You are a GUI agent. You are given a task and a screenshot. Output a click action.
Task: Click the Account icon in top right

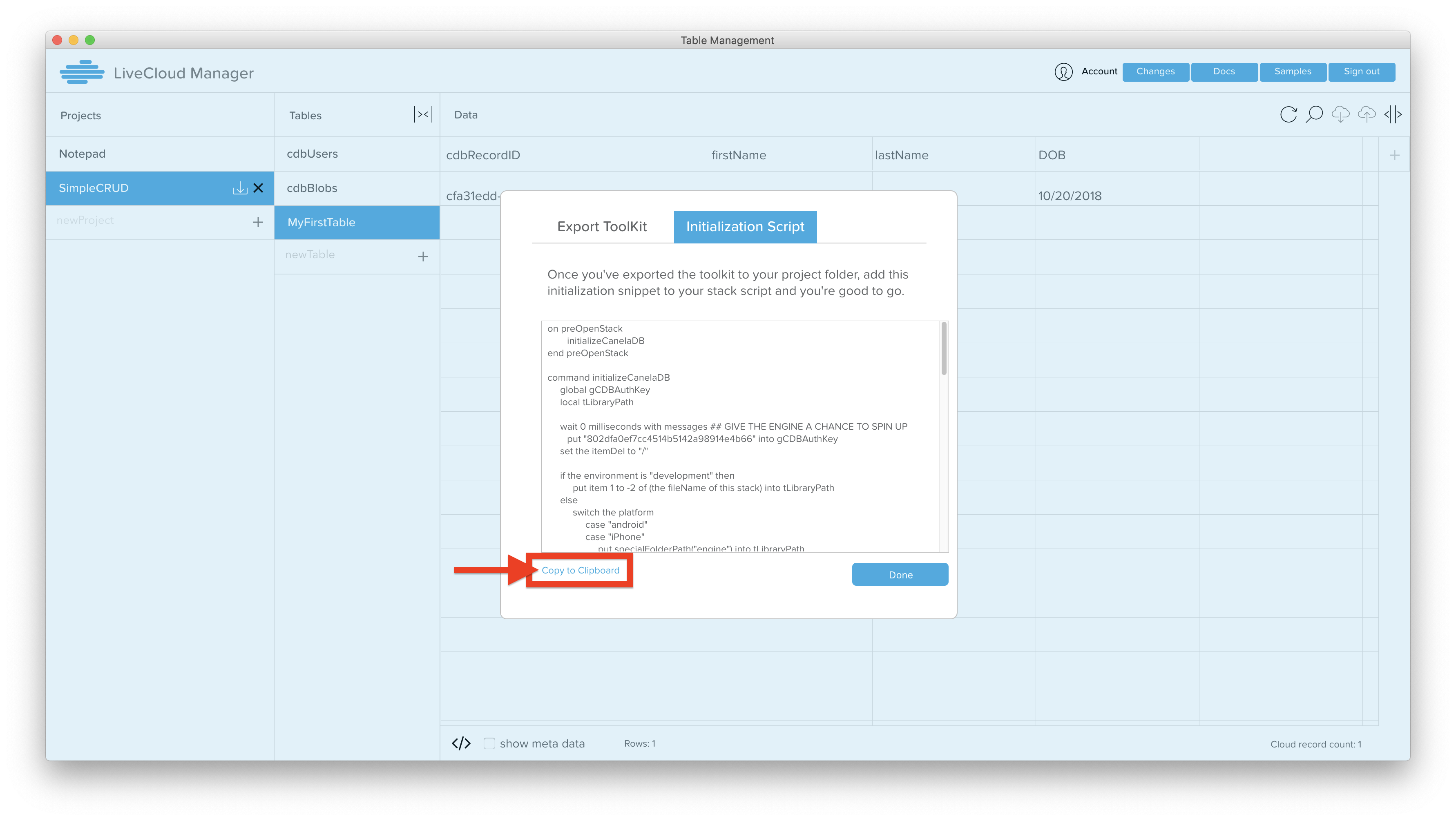pos(1063,71)
